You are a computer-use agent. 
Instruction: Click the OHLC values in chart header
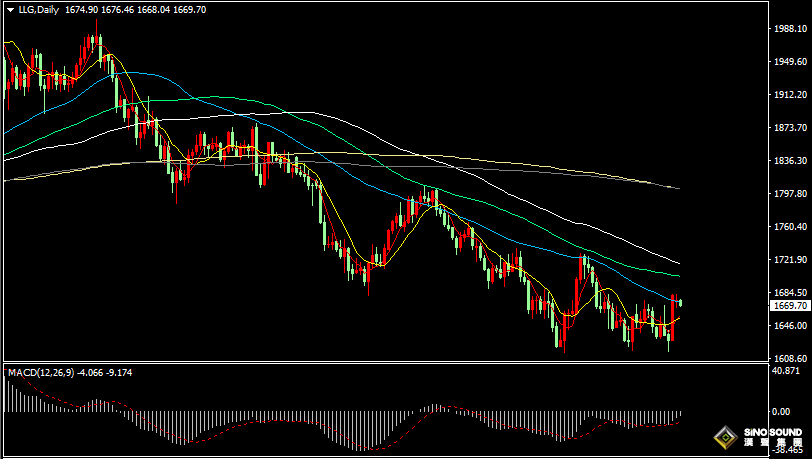point(136,9)
